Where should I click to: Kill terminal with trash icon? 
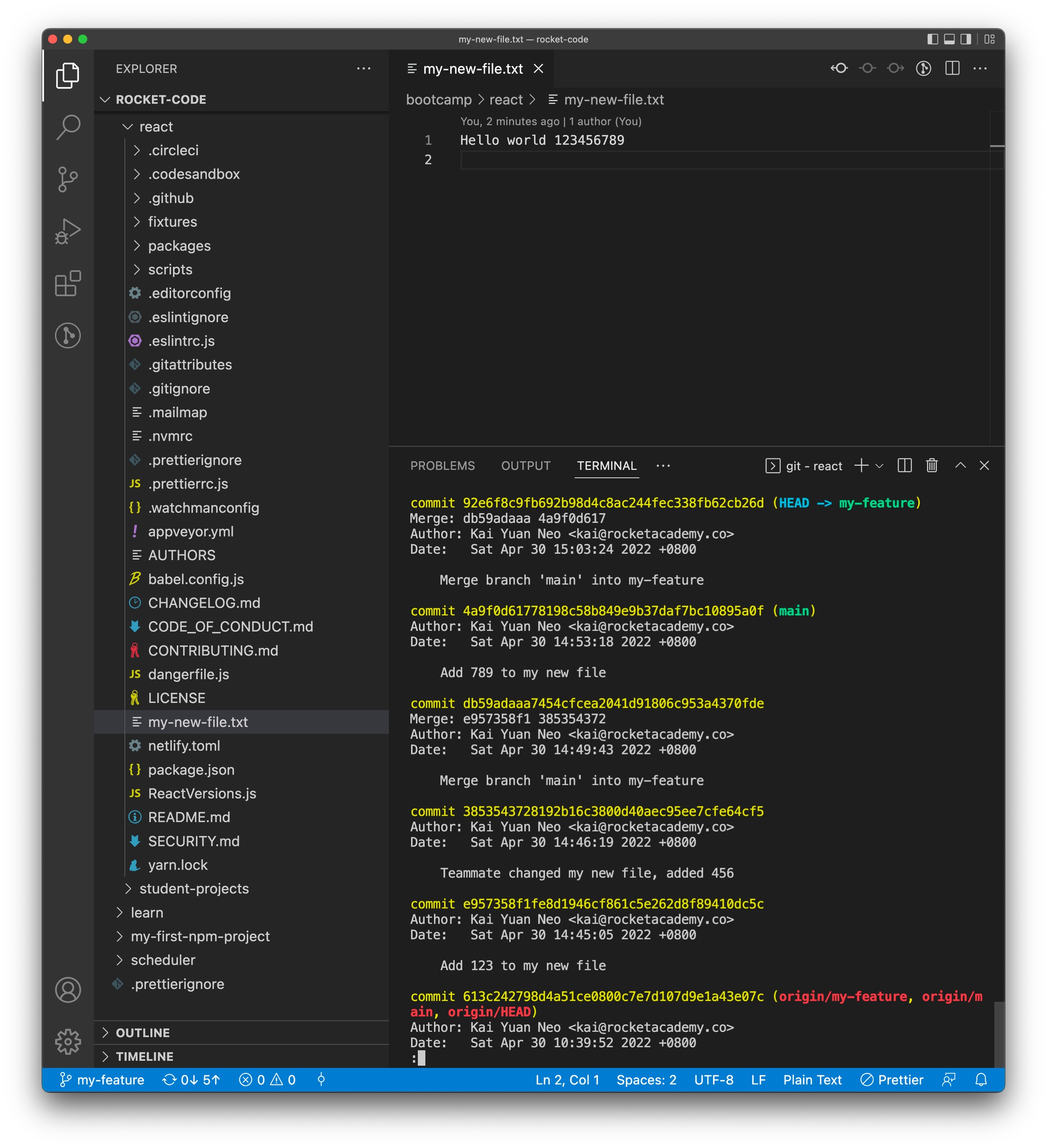(x=932, y=466)
